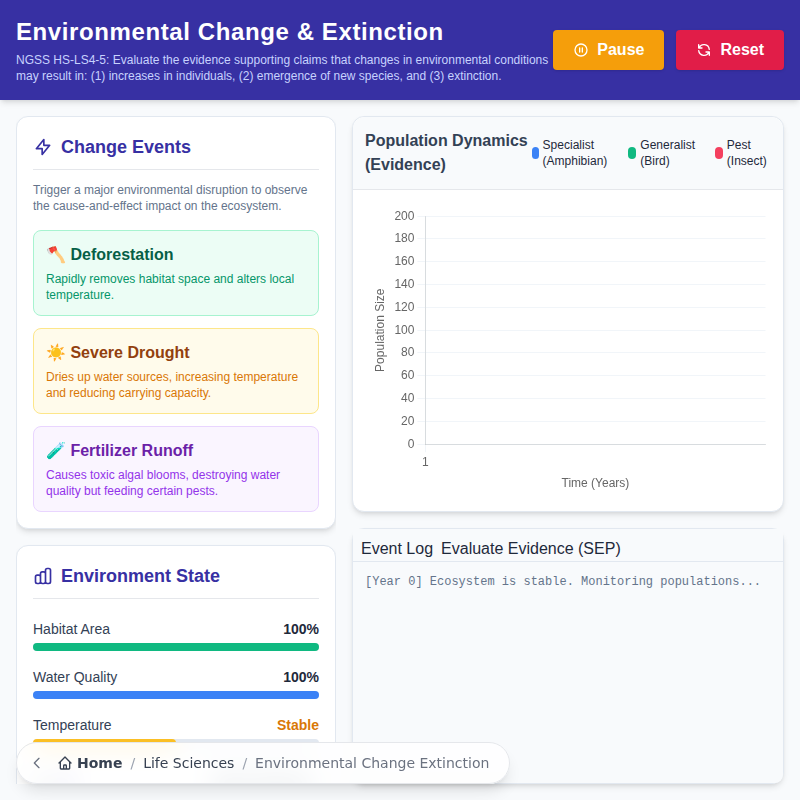This screenshot has width=800, height=800.
Task: Trigger the Severe Drought change event
Action: [x=176, y=370]
